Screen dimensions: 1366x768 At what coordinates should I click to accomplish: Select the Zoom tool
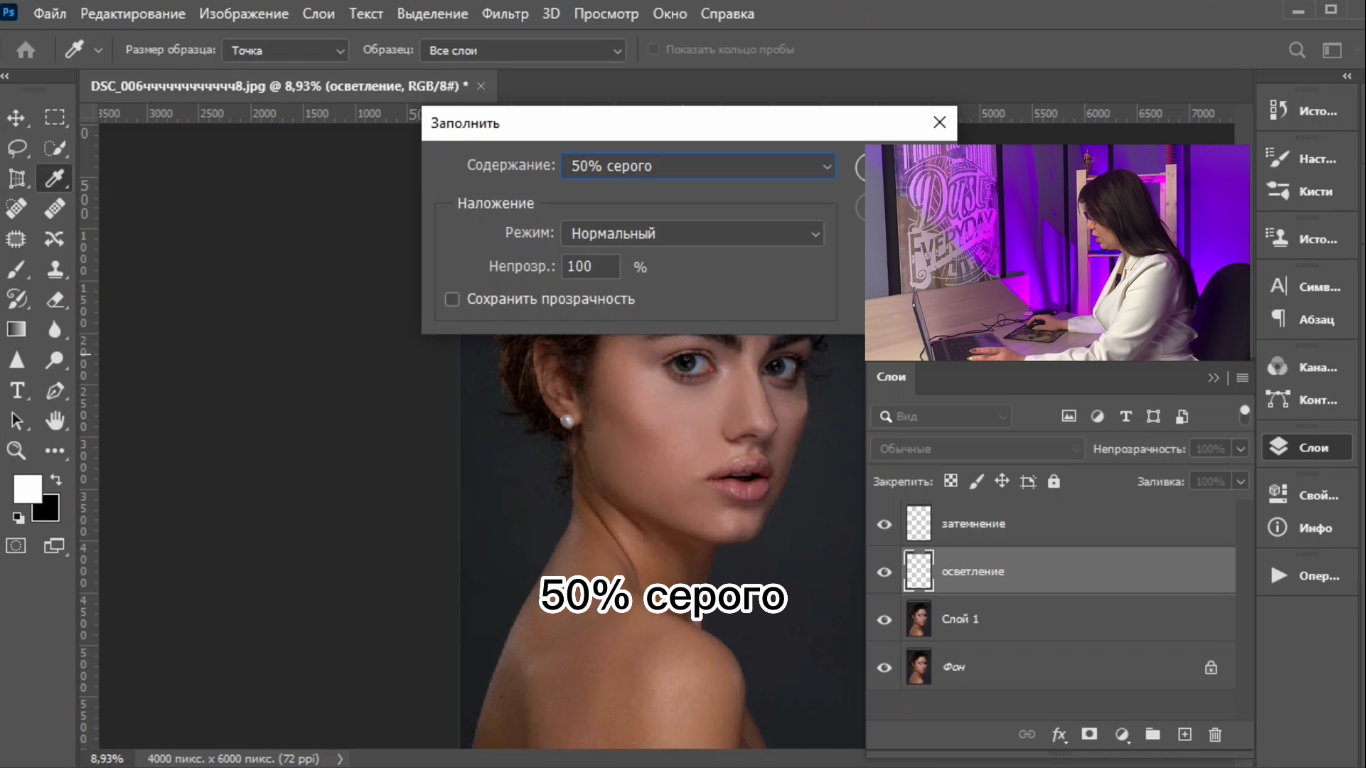(17, 451)
